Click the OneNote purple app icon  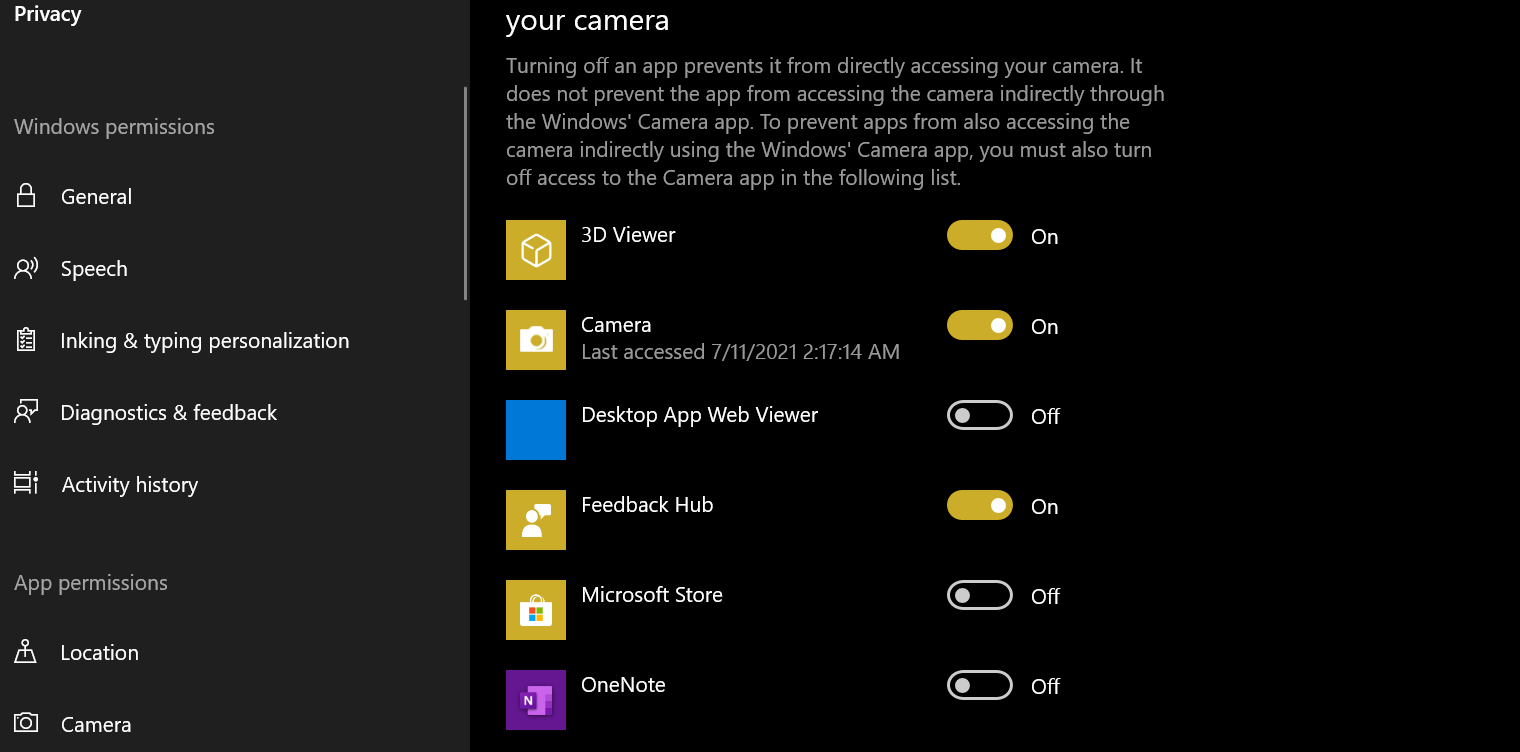pos(536,700)
